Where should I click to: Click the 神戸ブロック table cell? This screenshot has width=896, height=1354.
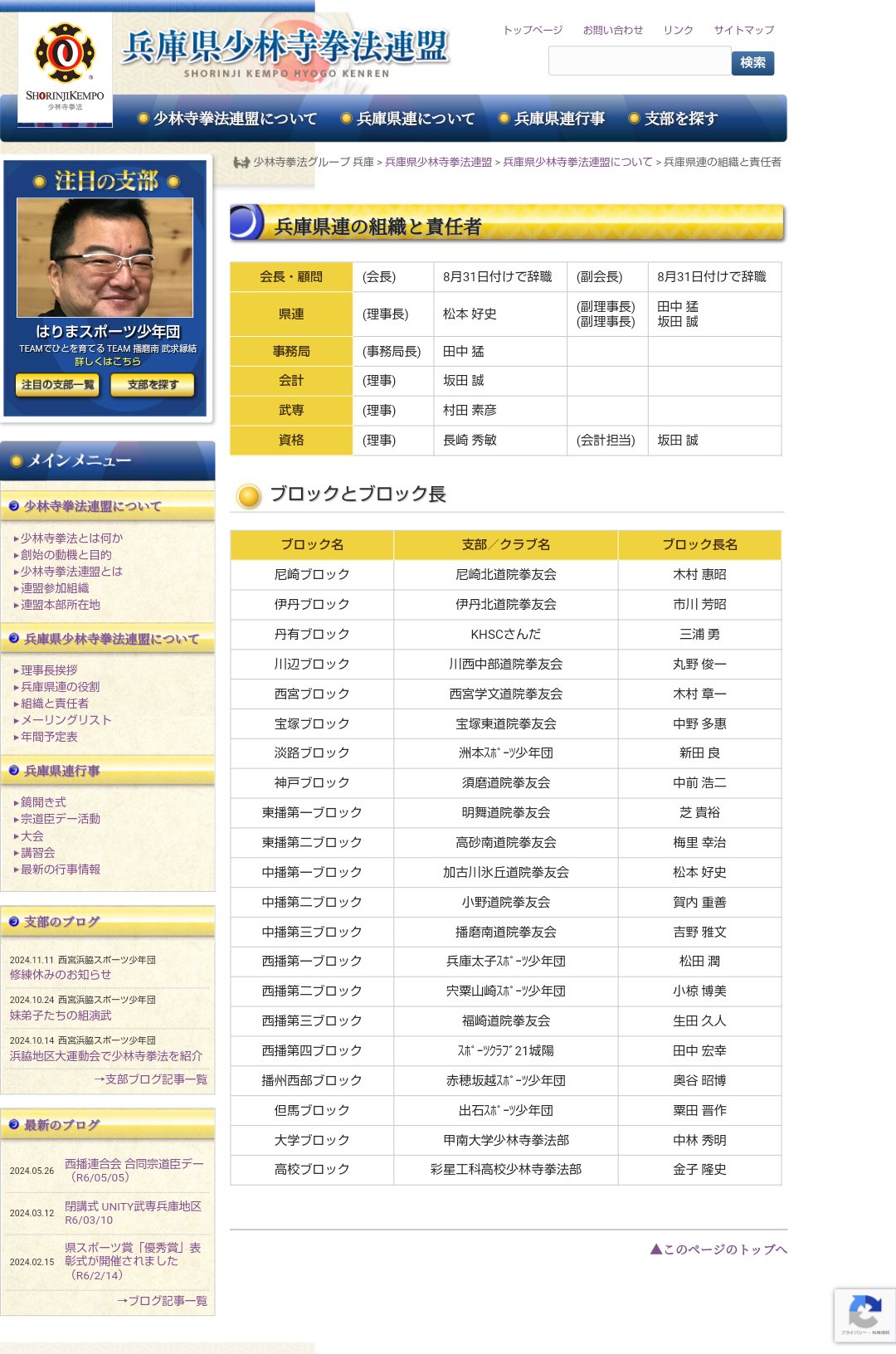[x=312, y=782]
